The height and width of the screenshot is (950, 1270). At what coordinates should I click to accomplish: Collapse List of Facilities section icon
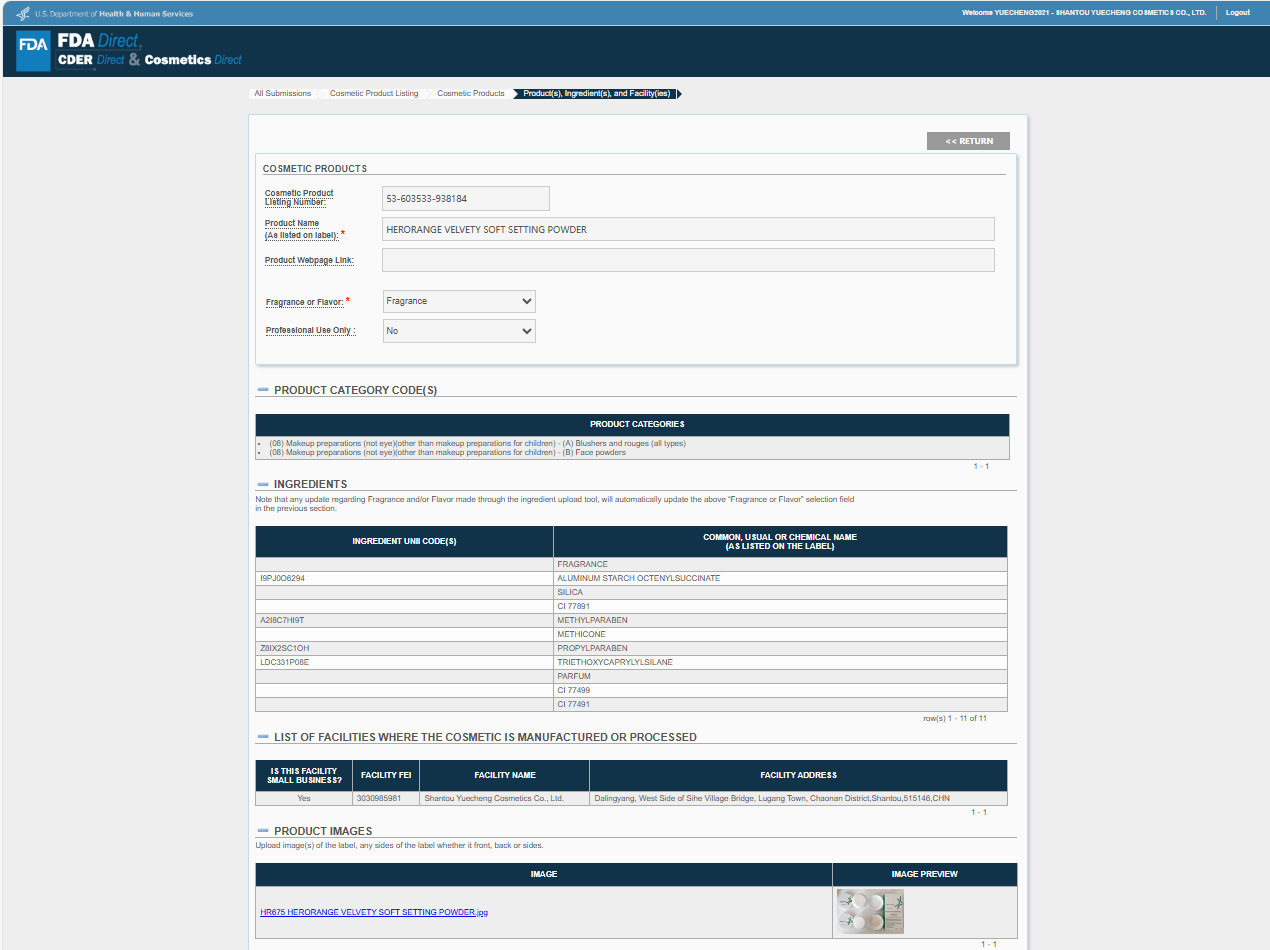tap(263, 737)
